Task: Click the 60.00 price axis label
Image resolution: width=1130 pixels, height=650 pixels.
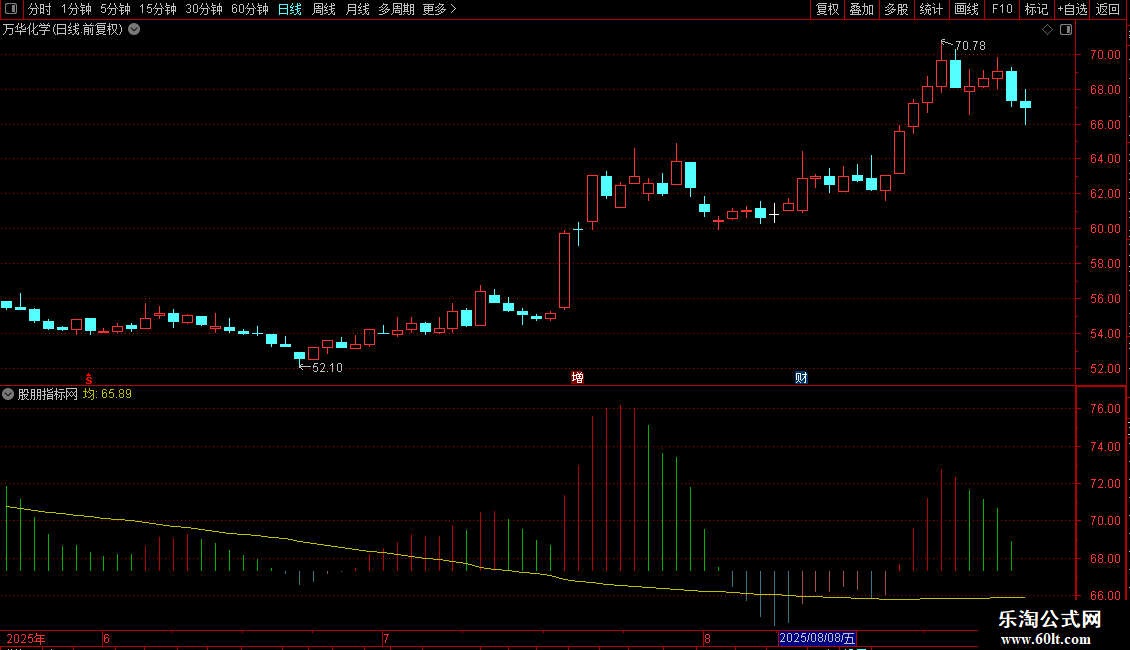Action: [x=1105, y=228]
